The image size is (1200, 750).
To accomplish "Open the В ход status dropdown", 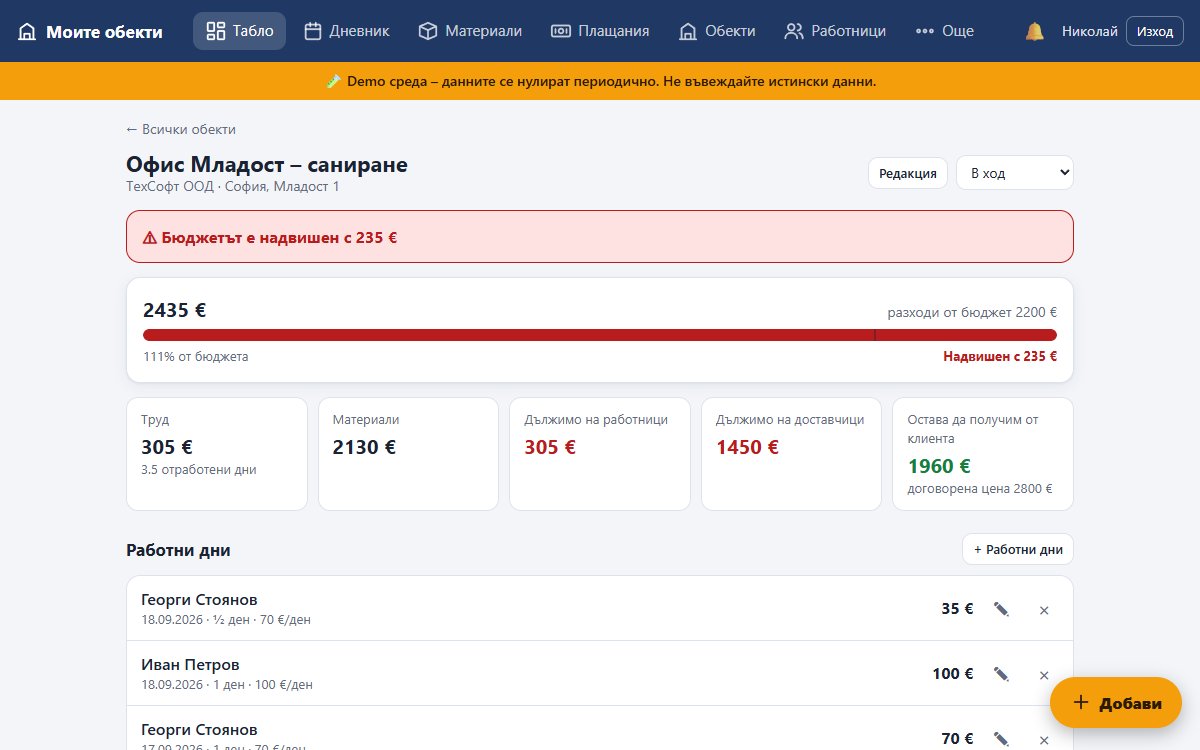I will [1015, 173].
